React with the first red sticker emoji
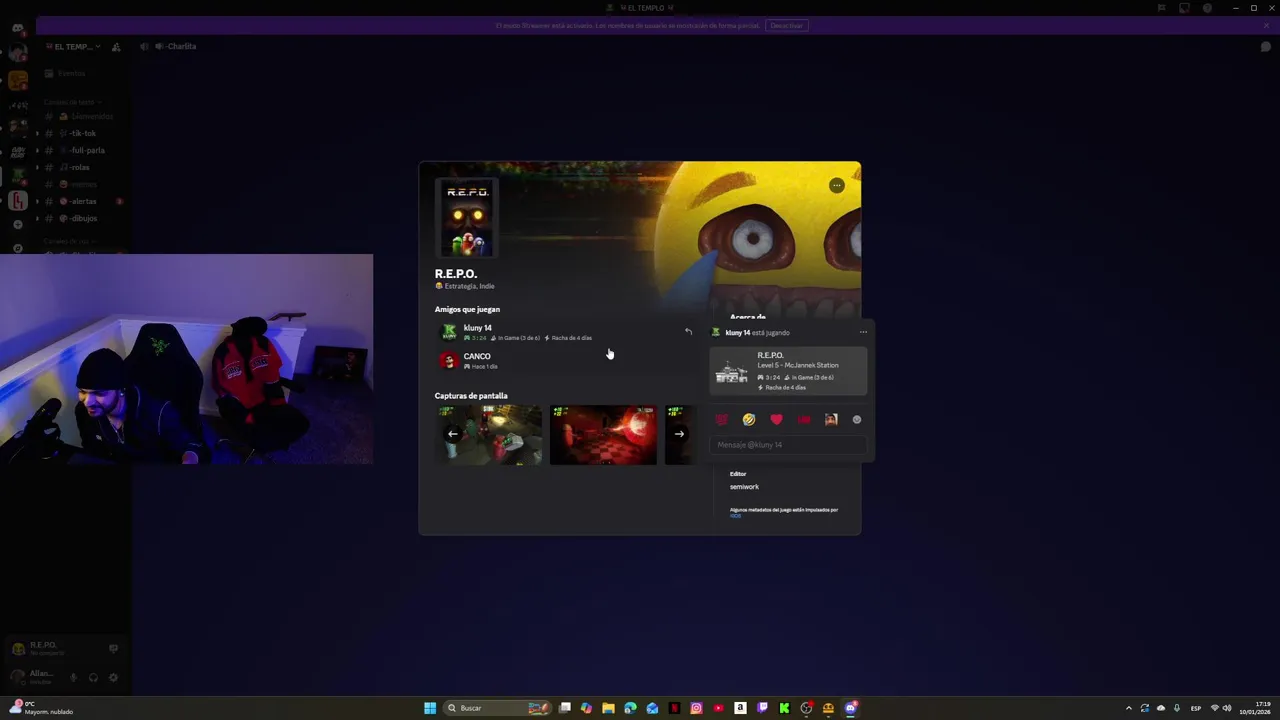Viewport: 1280px width, 720px height. pyautogui.click(x=722, y=420)
